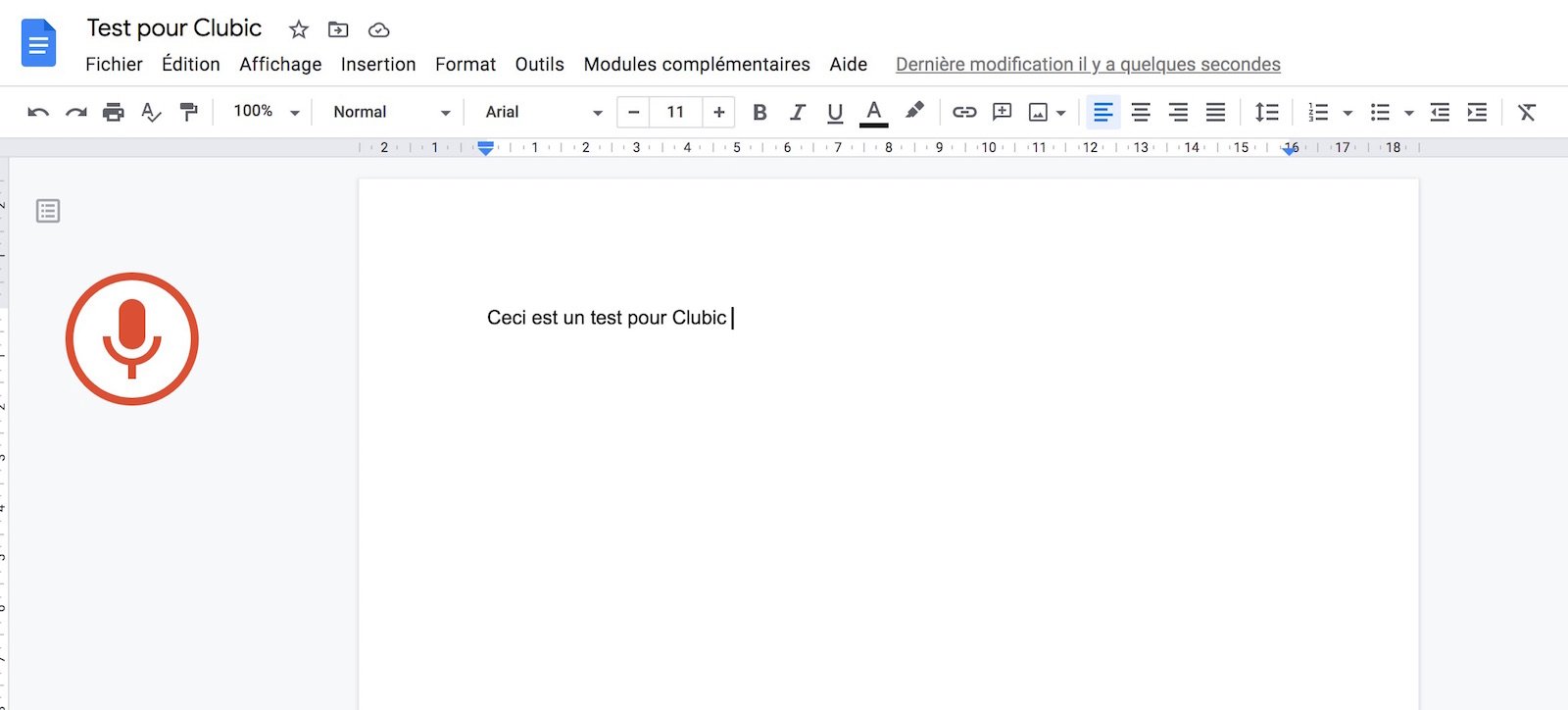The width and height of the screenshot is (1568, 710).
Task: Click the red voice typing microphone
Action: point(132,338)
